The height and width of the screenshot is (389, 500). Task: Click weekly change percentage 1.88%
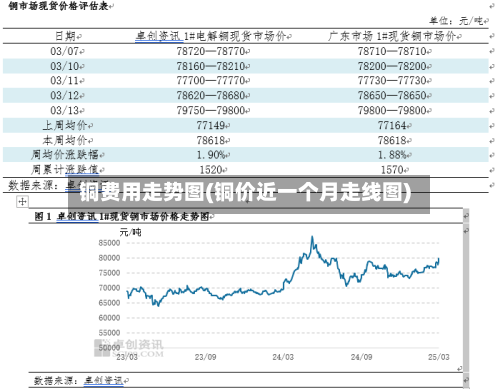pos(392,155)
